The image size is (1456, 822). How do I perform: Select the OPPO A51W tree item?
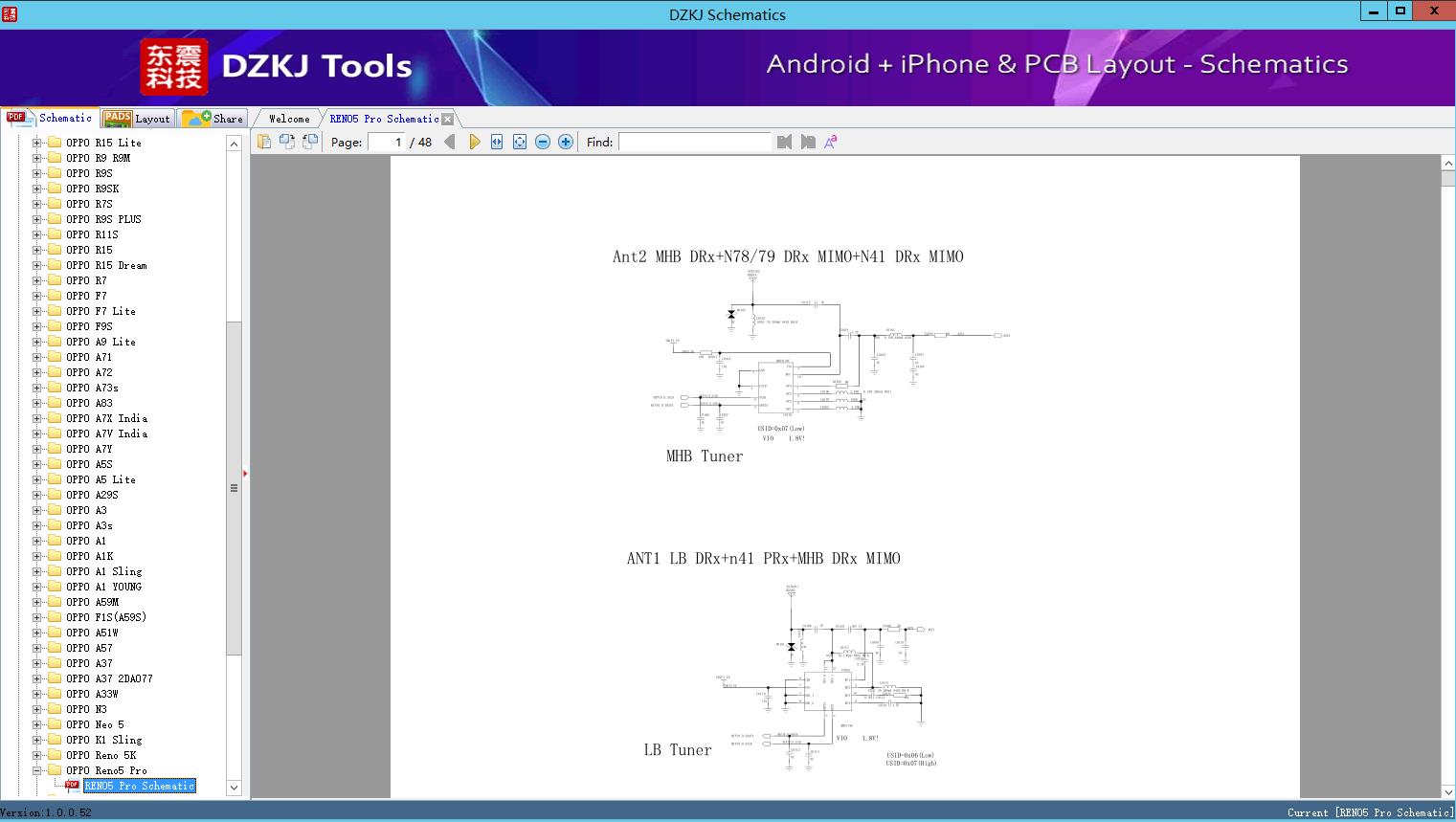(92, 633)
